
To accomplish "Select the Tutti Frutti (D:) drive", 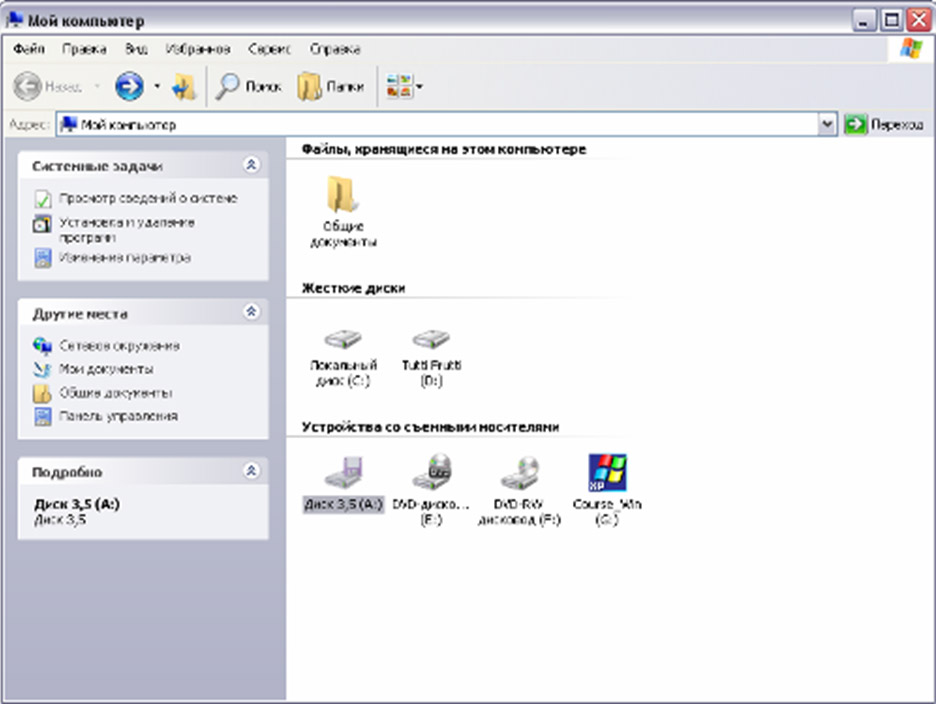I will pyautogui.click(x=431, y=340).
